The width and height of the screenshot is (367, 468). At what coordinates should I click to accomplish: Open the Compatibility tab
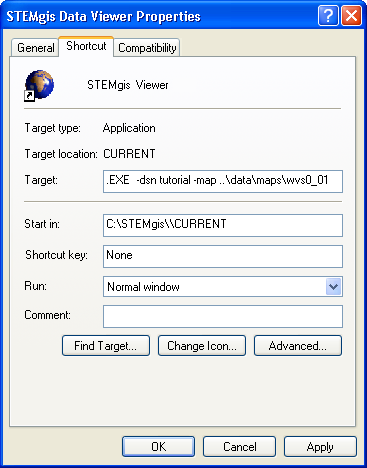coord(147,48)
